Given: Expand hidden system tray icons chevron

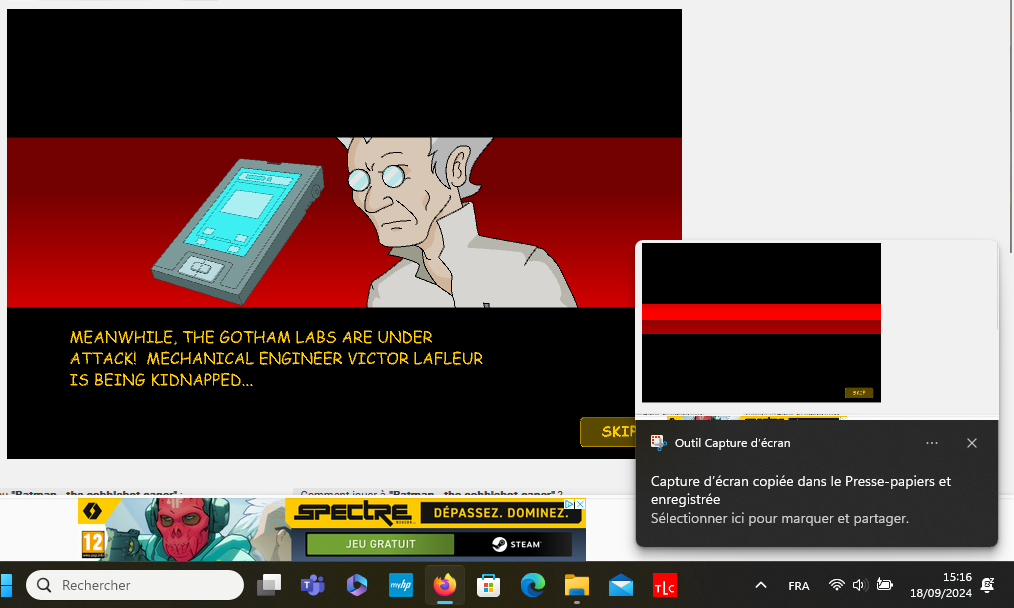Looking at the screenshot, I should pyautogui.click(x=761, y=585).
